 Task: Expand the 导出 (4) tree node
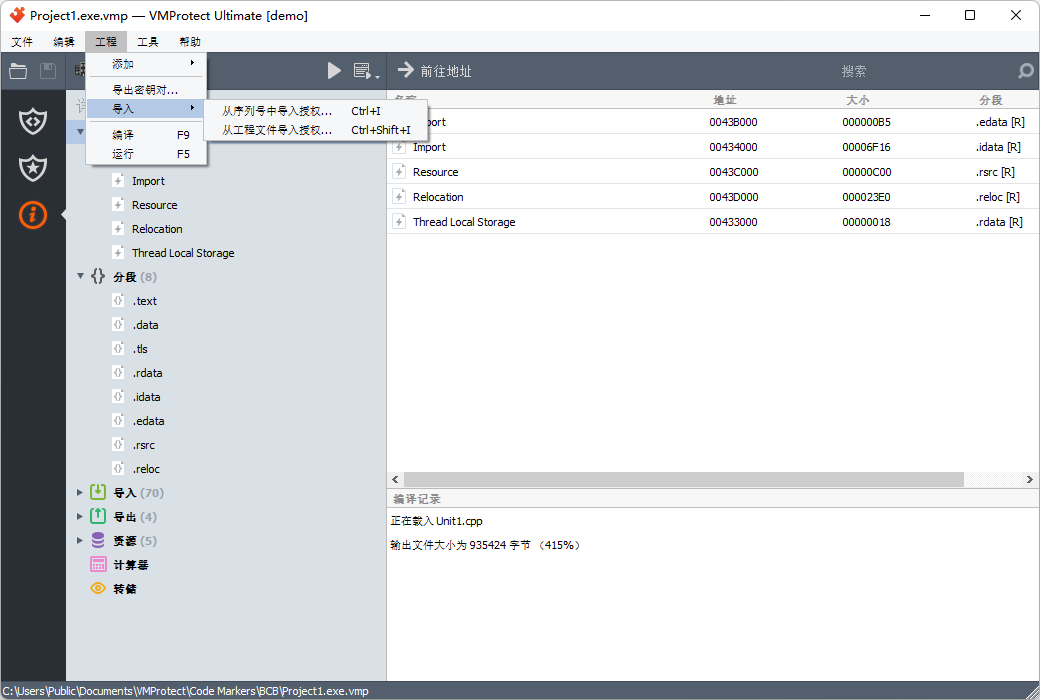click(x=80, y=516)
